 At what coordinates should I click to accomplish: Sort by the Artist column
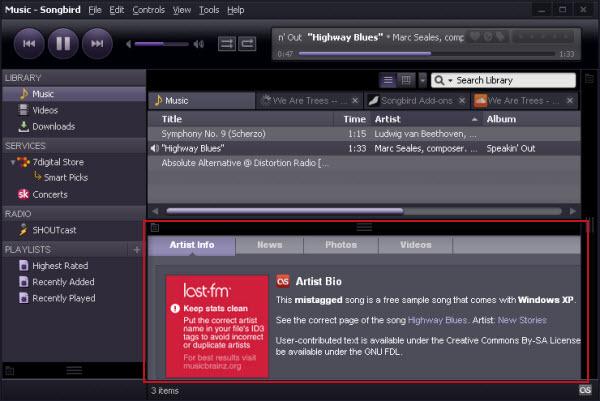point(427,119)
